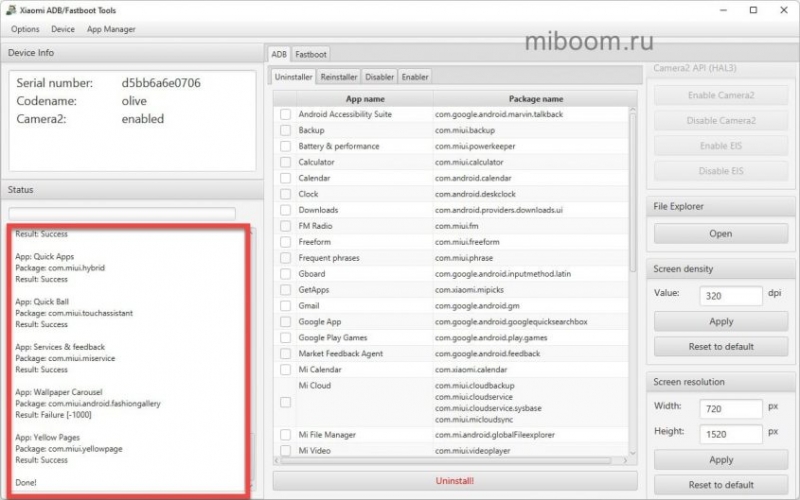
Task: Click the scroll-down arrow of app list
Action: pyautogui.click(x=633, y=453)
